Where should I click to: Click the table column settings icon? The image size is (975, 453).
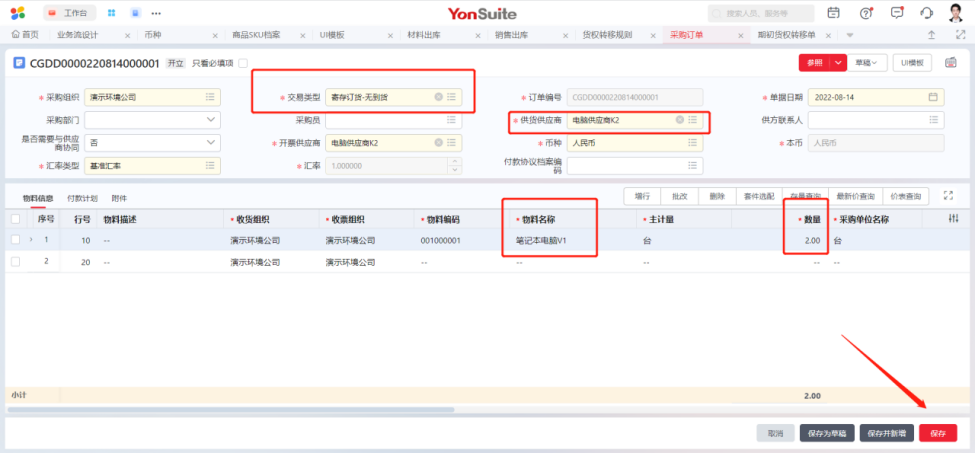click(954, 219)
